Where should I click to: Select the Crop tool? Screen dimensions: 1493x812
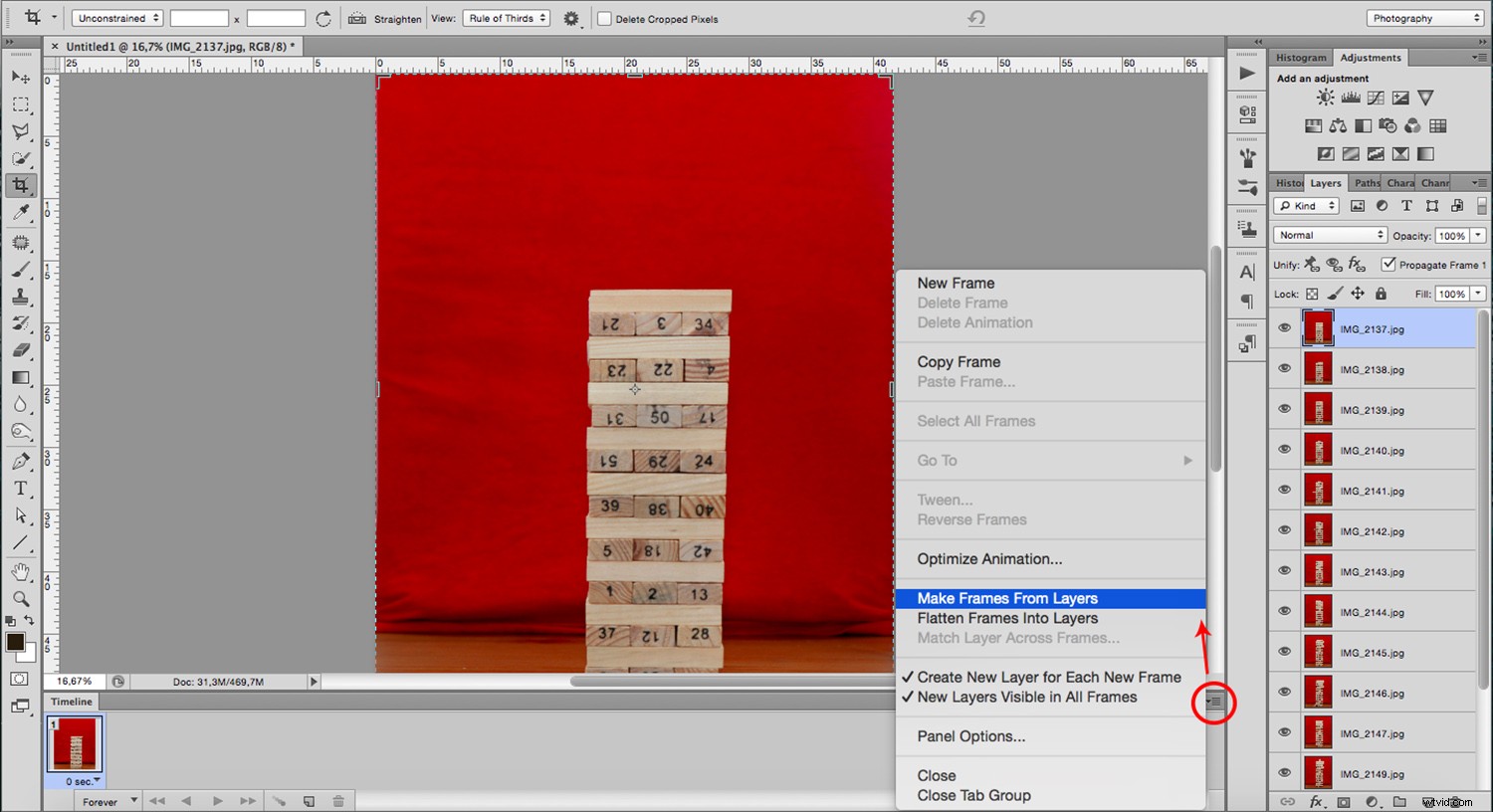click(x=21, y=184)
